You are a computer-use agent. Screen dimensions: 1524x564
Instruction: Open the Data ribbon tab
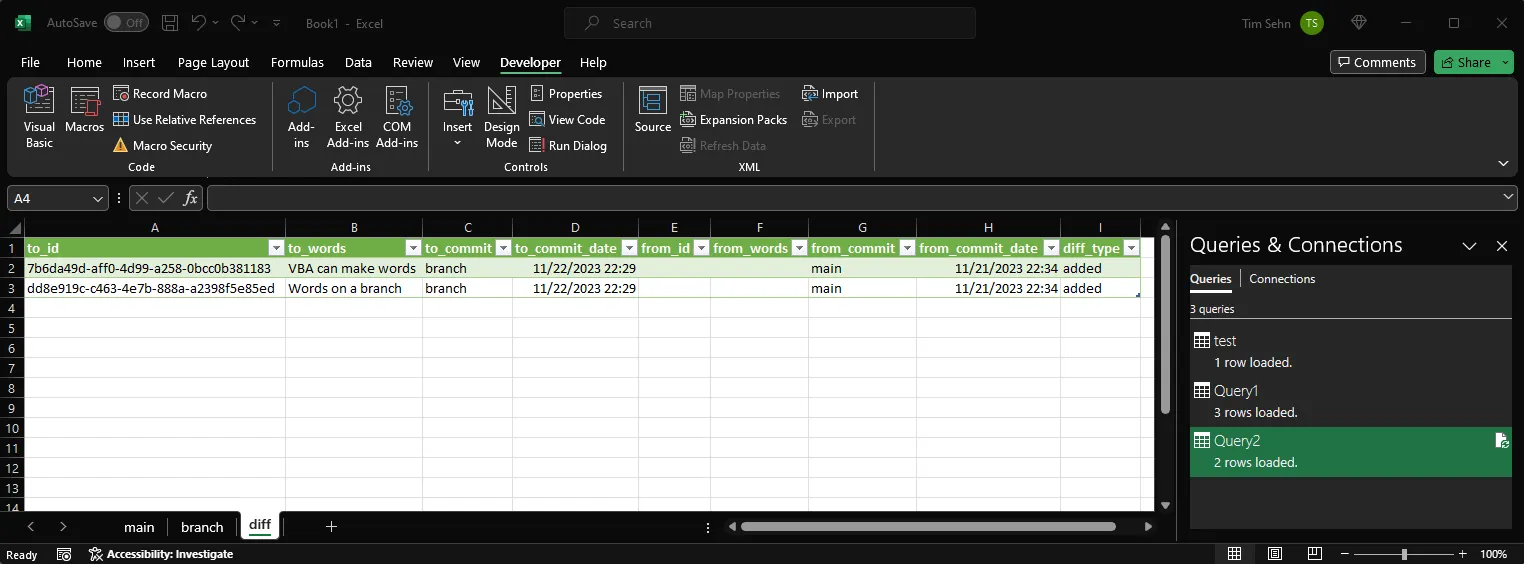point(358,62)
